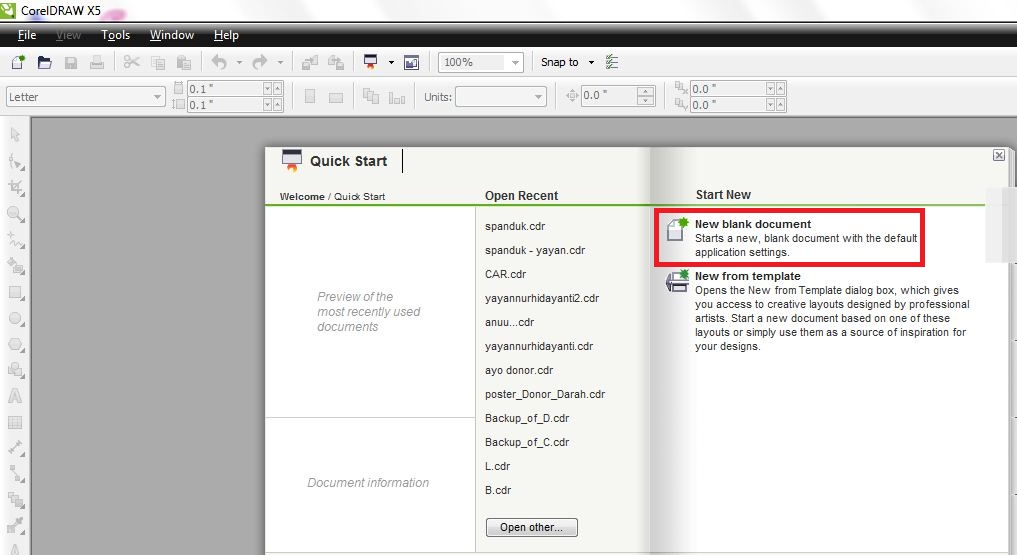Select the Shape tool in toolbox
The height and width of the screenshot is (555, 1017).
tap(16, 161)
